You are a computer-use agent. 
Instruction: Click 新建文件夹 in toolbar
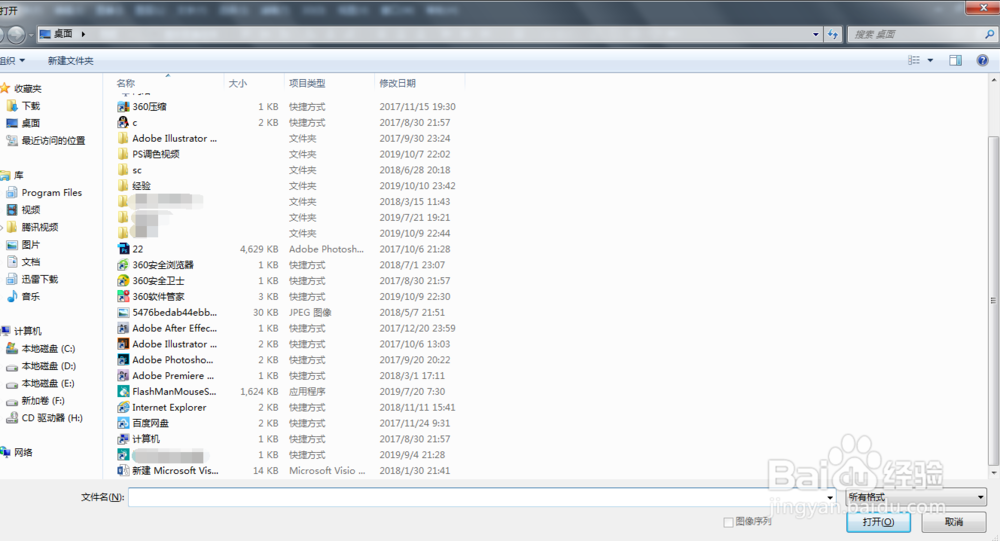tap(71, 61)
